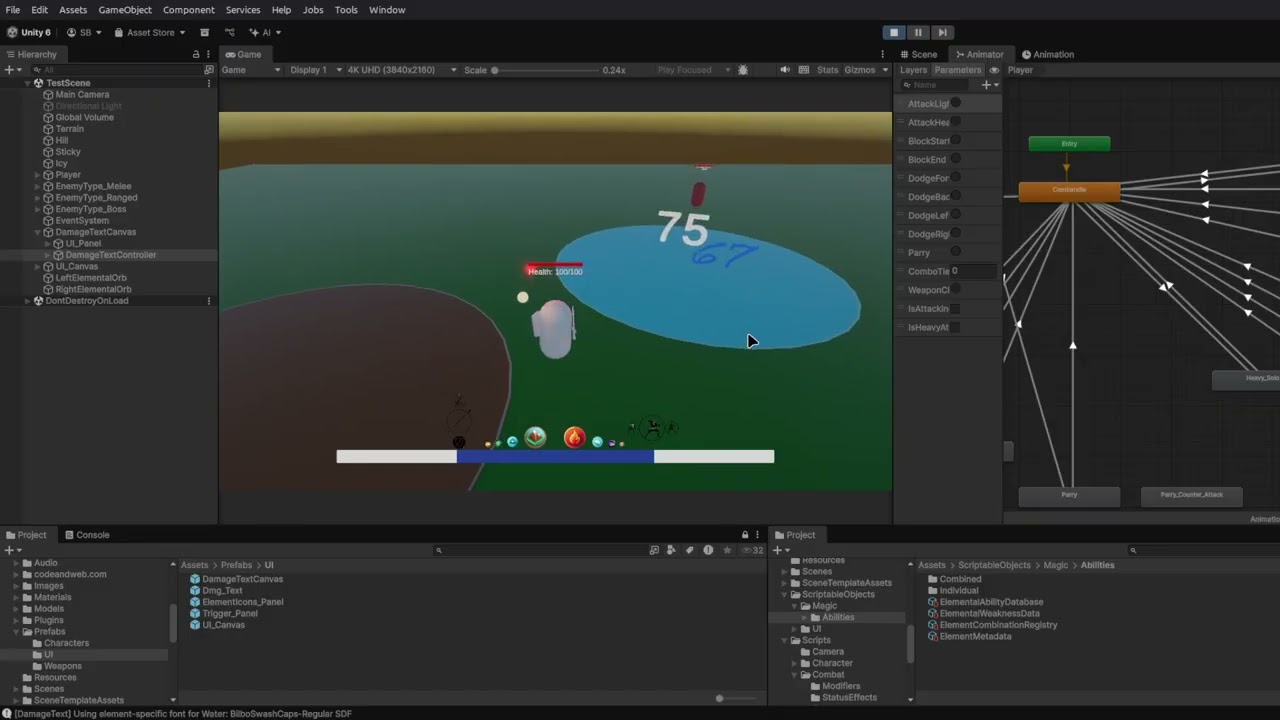
Task: Mute audio in the Game view
Action: tap(785, 70)
